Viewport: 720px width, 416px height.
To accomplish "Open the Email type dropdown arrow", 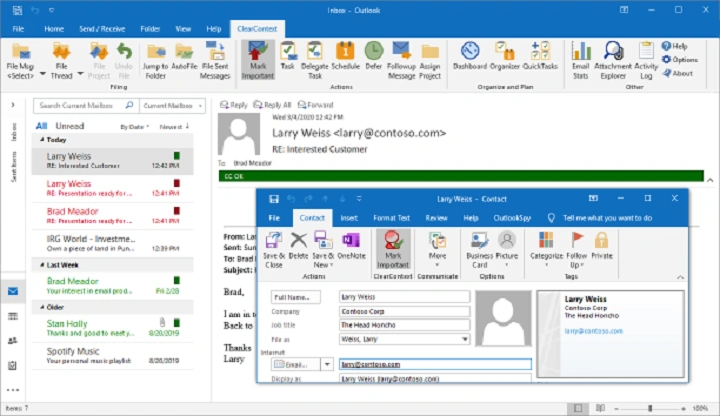I will click(327, 365).
